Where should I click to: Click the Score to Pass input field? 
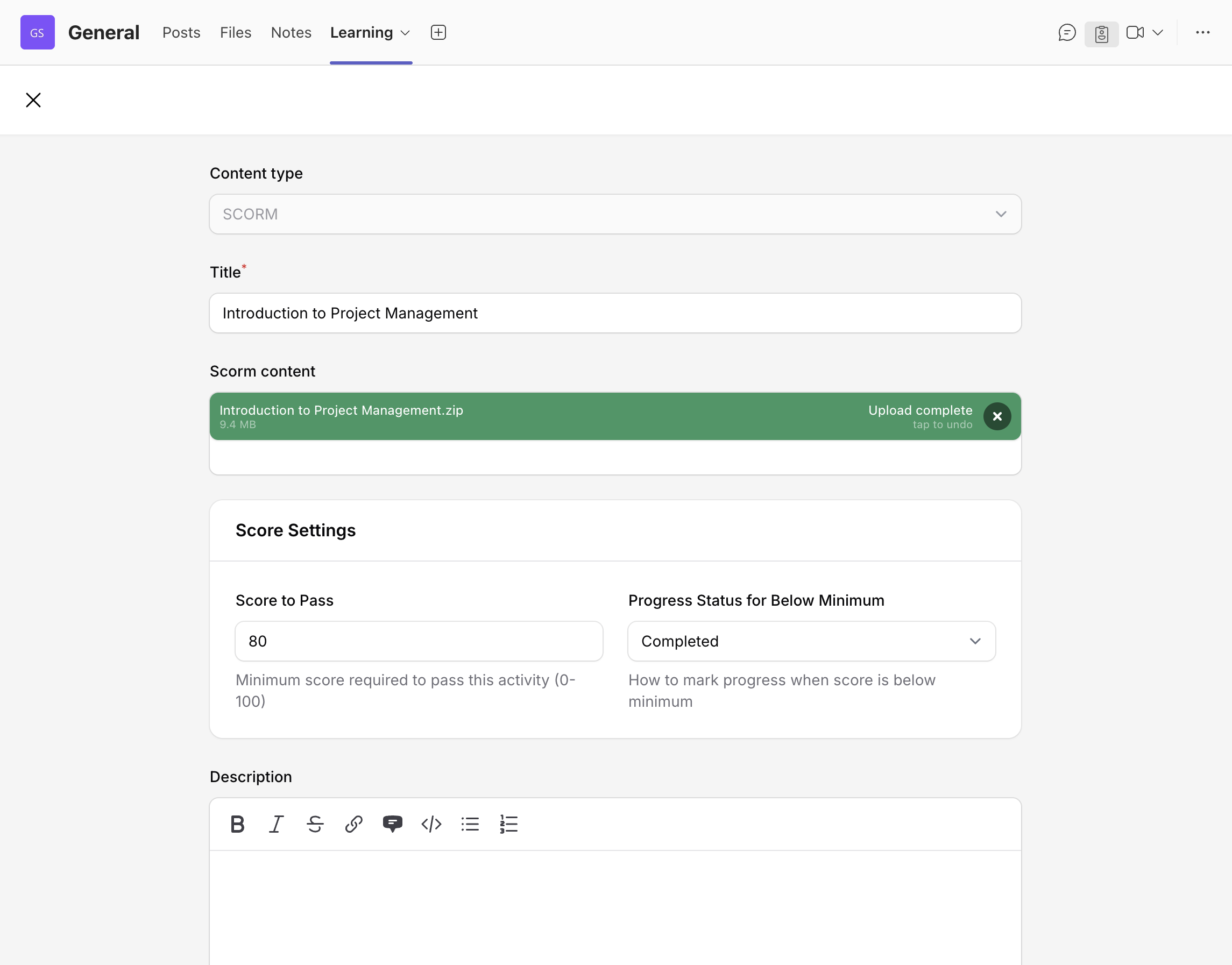click(x=419, y=641)
